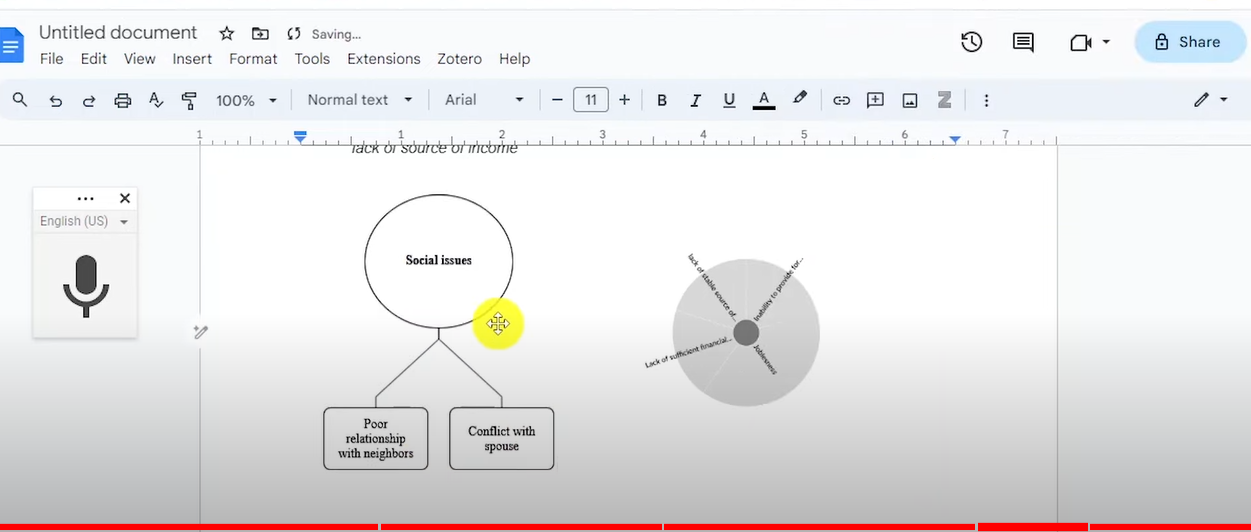Print the document

(122, 100)
